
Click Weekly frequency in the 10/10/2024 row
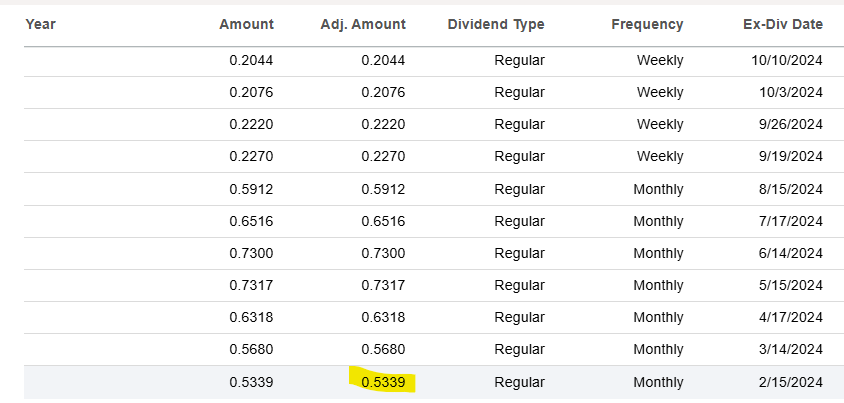tap(660, 60)
